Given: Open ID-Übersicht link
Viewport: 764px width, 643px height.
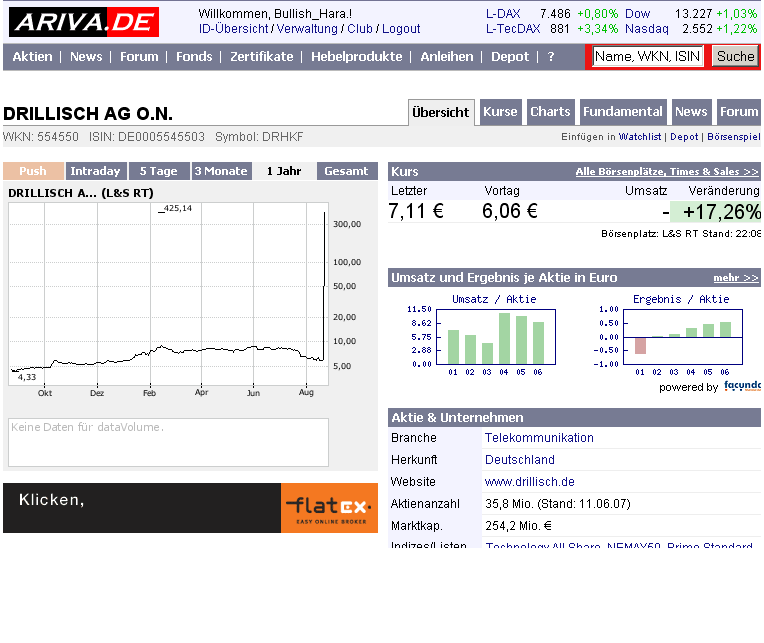Looking at the screenshot, I should click(233, 29).
